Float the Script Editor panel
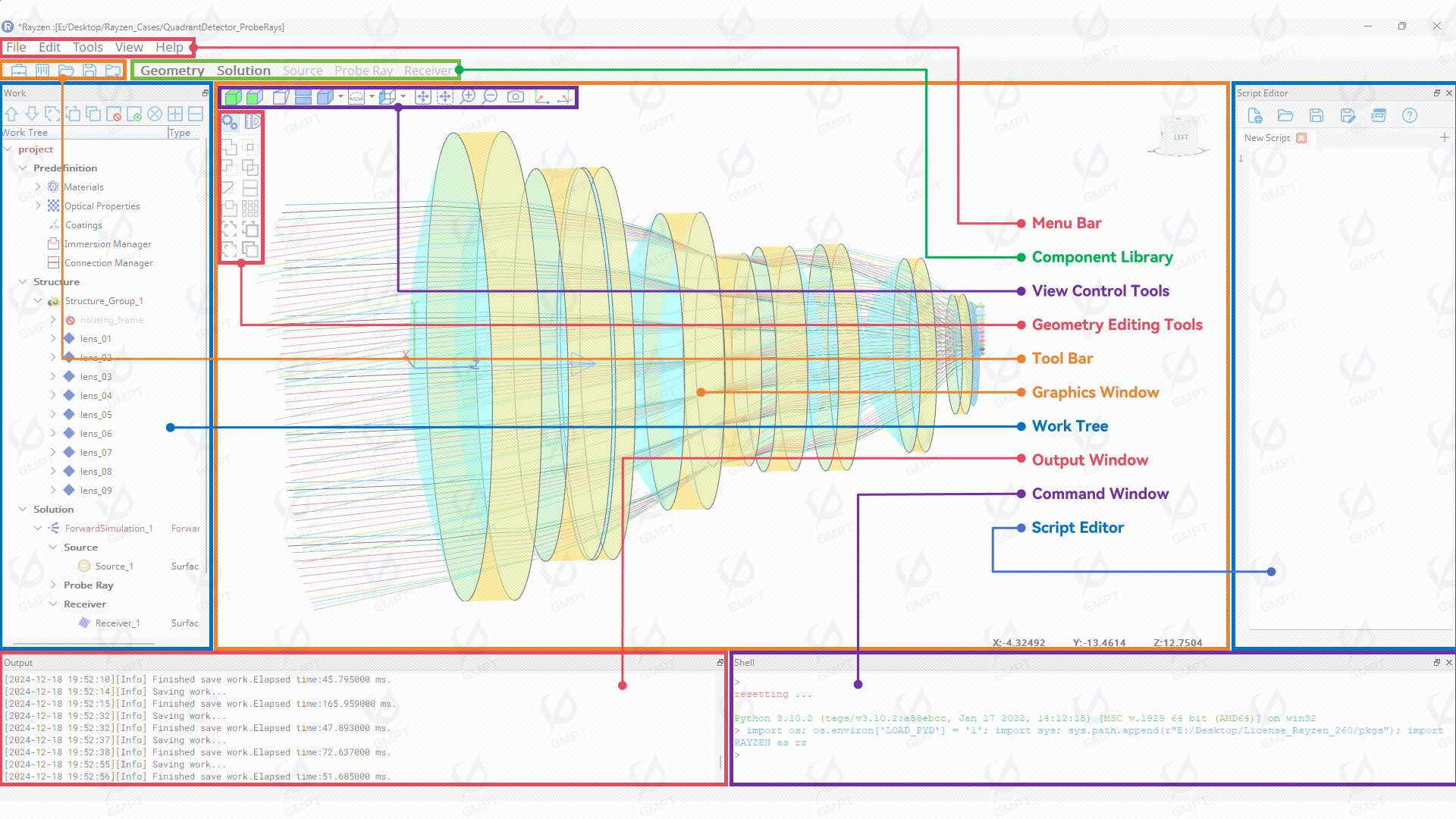This screenshot has width=1456, height=819. coord(1437,93)
